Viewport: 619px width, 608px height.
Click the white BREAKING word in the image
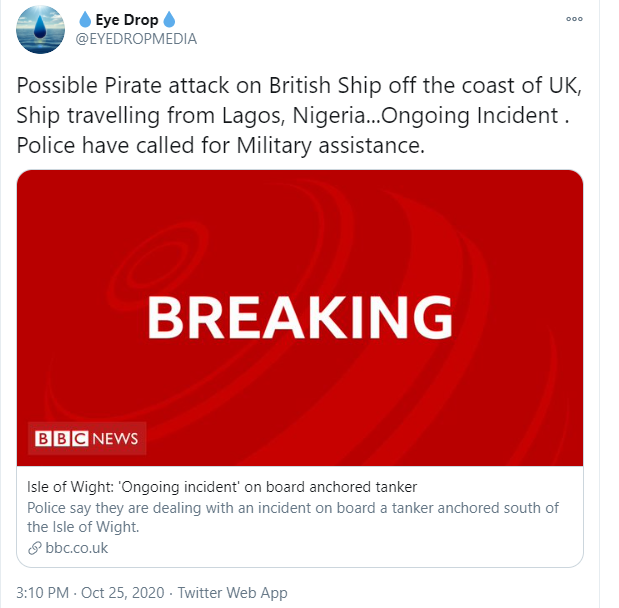pyautogui.click(x=300, y=318)
